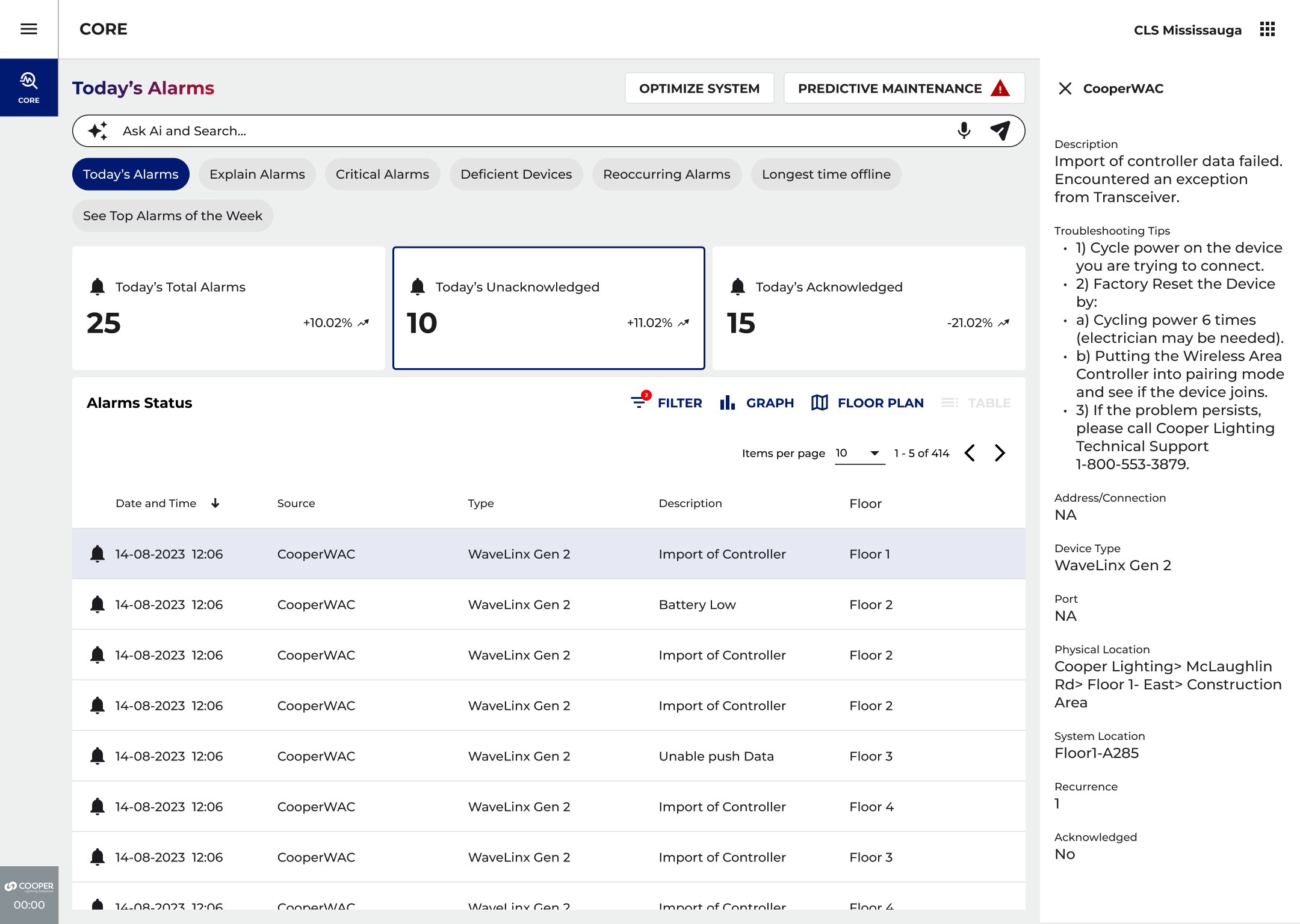Screen dimensions: 1300x924
Task: Select Longest time offline chip
Action: [x=826, y=174]
